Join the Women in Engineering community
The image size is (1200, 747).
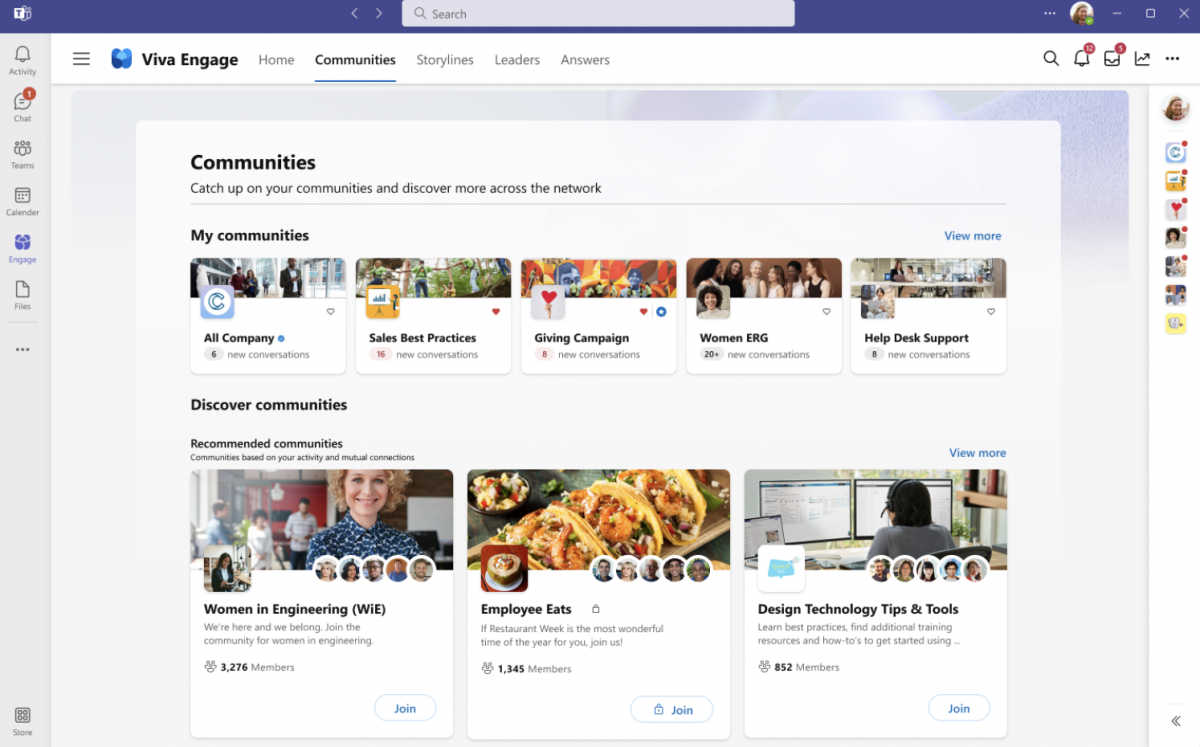tap(405, 707)
